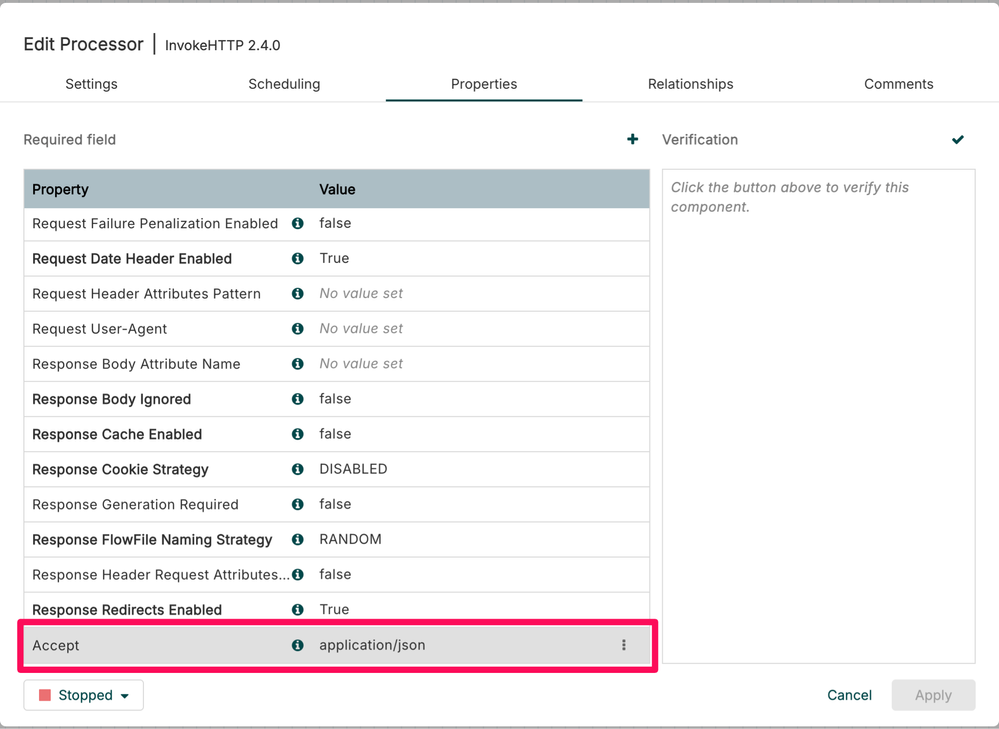Switch to the Settings tab
Viewport: 999px width, 729px height.
coord(91,84)
